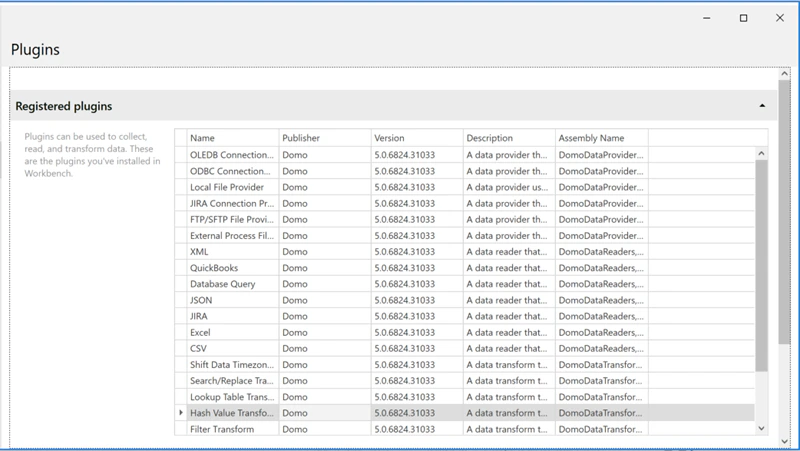Viewport: 800px width, 451px height.
Task: Collapse the Registered plugins section
Action: click(x=762, y=106)
